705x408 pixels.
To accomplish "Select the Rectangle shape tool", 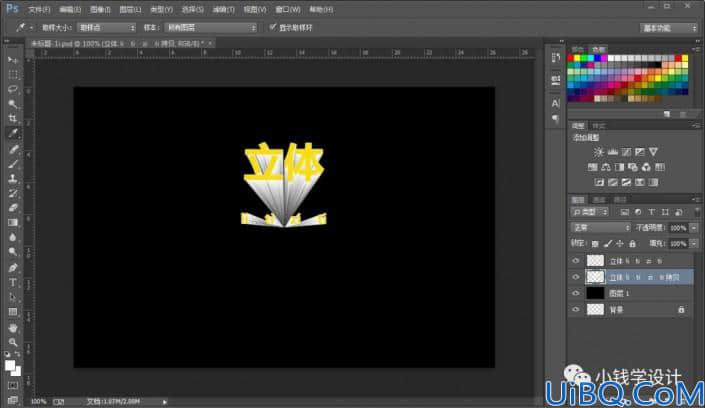I will click(13, 312).
